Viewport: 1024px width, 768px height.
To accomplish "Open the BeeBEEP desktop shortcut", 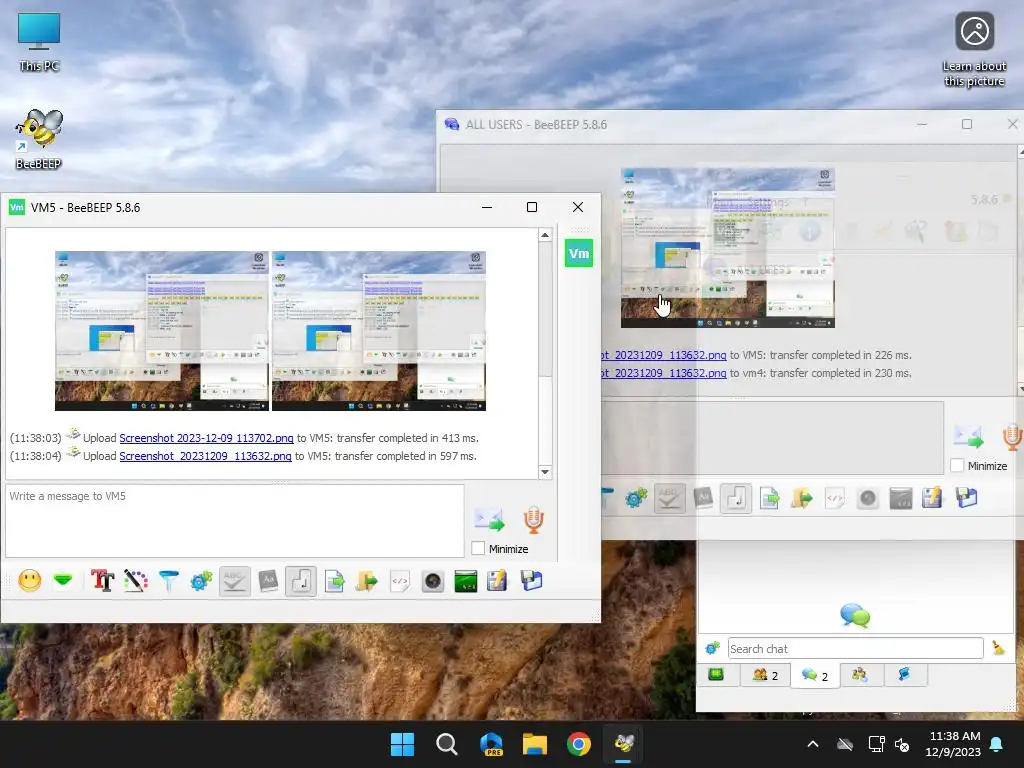I will click(x=39, y=139).
